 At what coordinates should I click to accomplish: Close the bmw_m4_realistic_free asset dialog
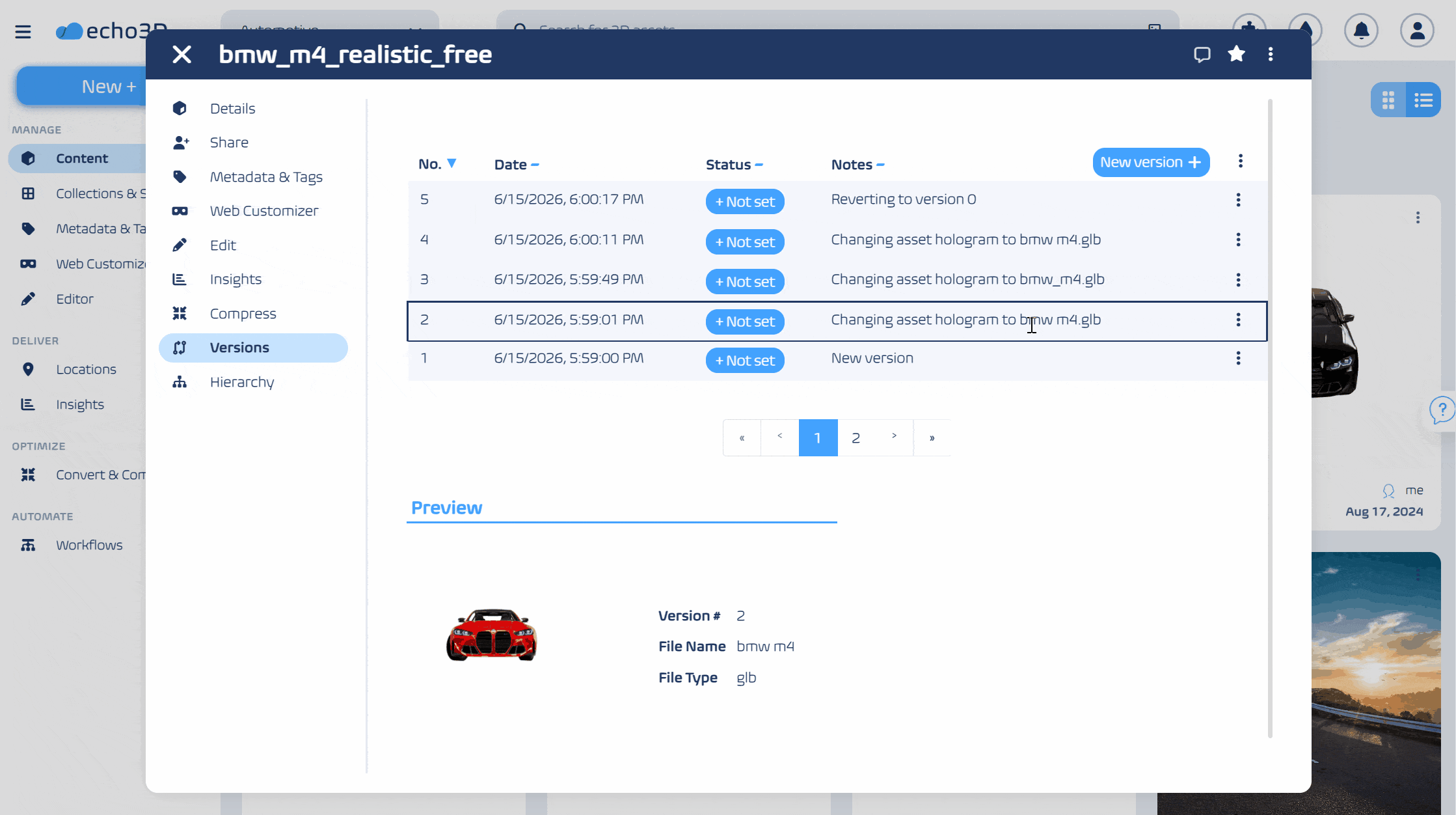(x=182, y=54)
